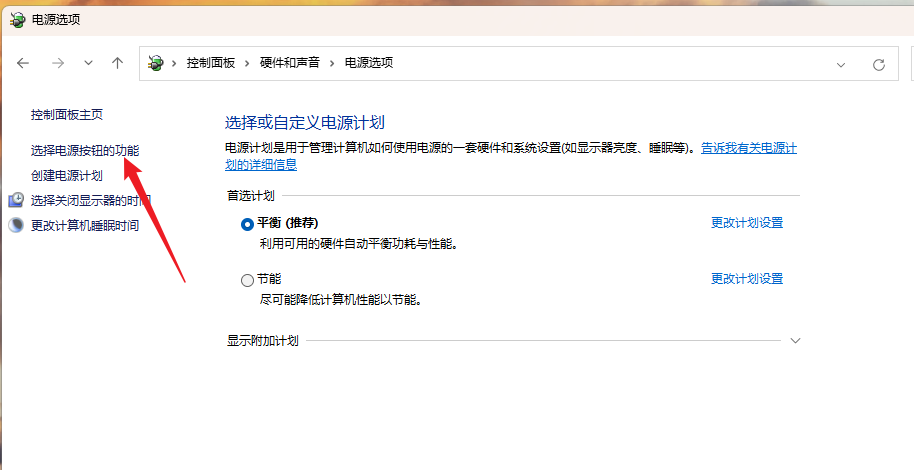Expand chevron after 硬件和声音 breadcrumb

[x=332, y=63]
